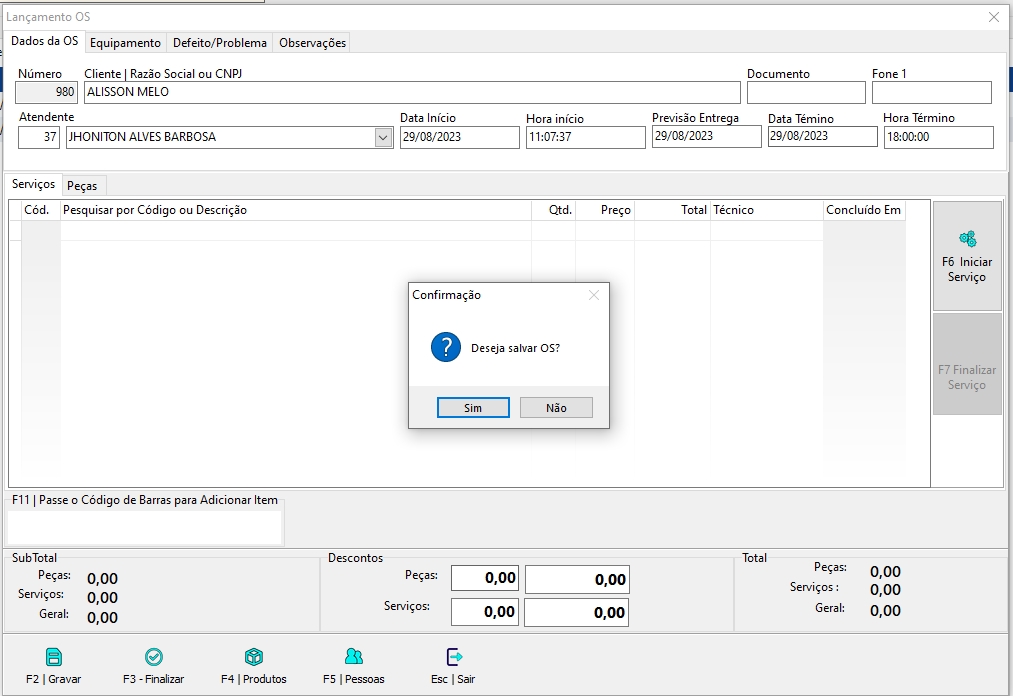Click the Esc Sair exit icon
1013x696 pixels.
pos(453,657)
